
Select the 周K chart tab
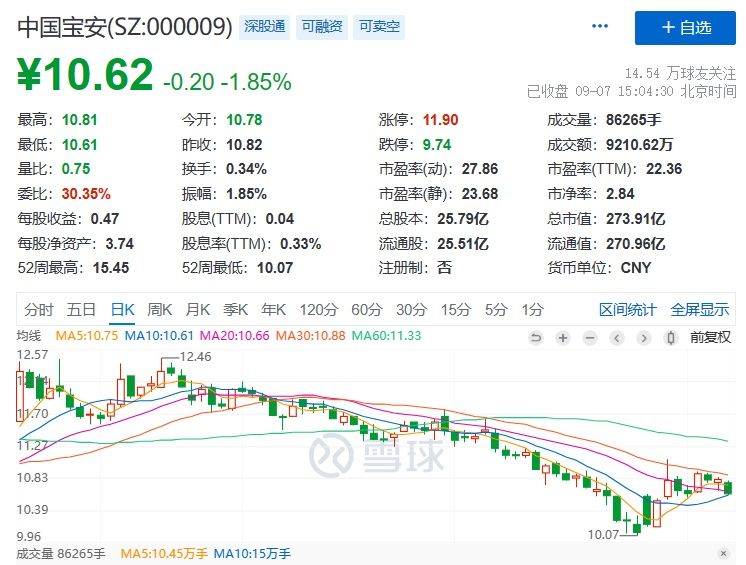coord(159,310)
